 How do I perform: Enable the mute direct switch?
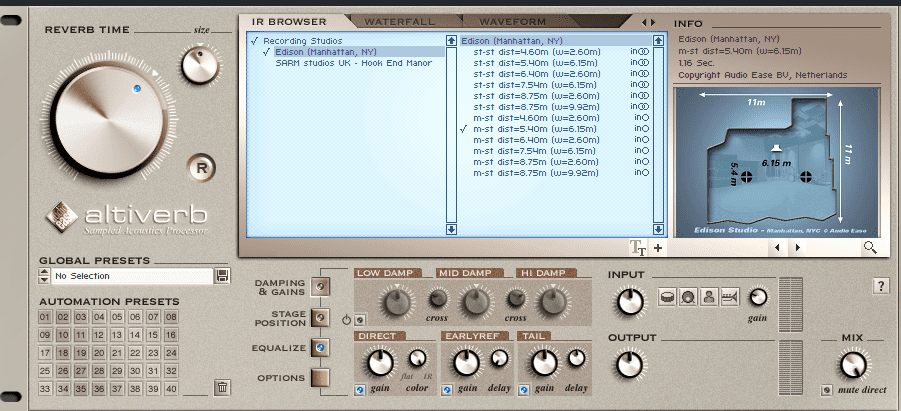pos(826,390)
